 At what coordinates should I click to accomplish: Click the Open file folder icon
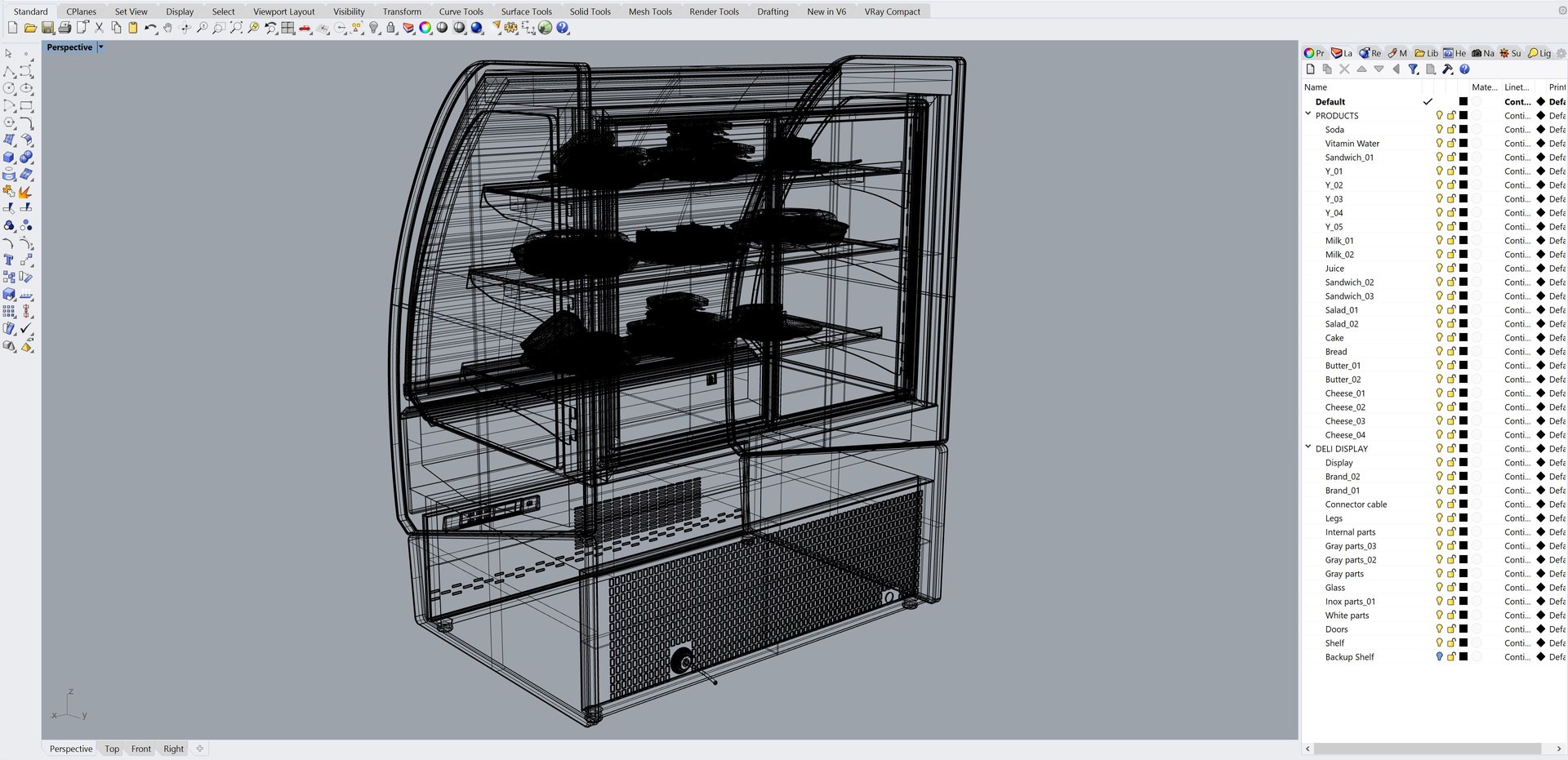[30, 28]
